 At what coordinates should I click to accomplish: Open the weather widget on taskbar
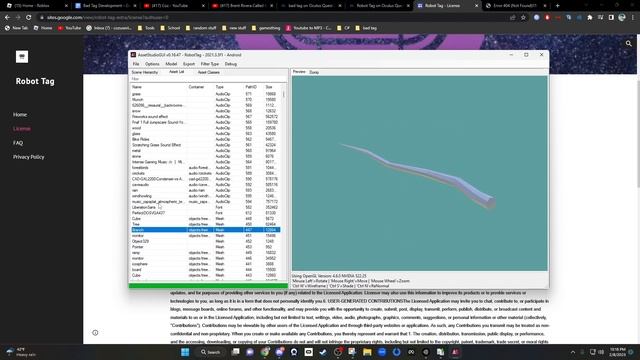[x=21, y=352]
